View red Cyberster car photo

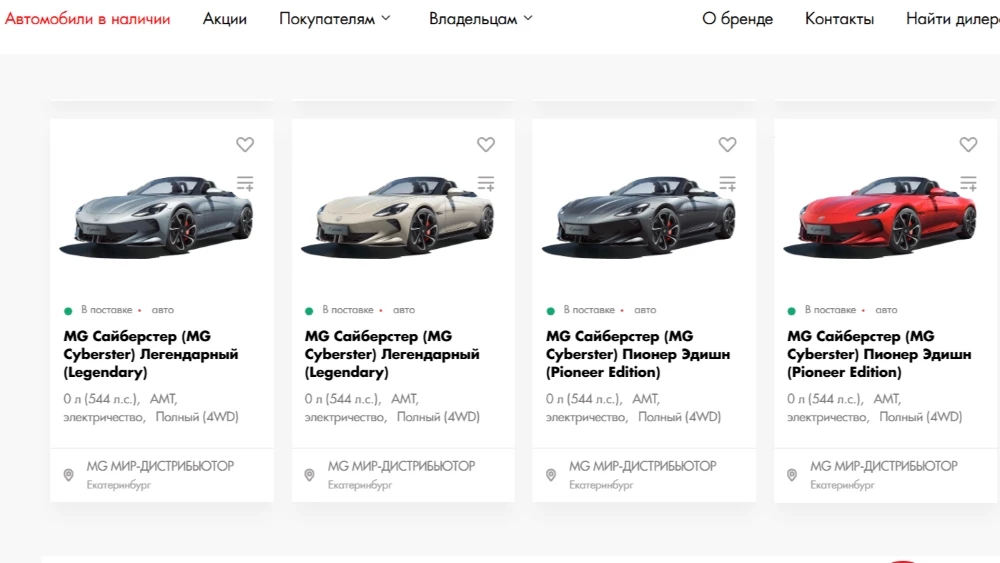880,217
